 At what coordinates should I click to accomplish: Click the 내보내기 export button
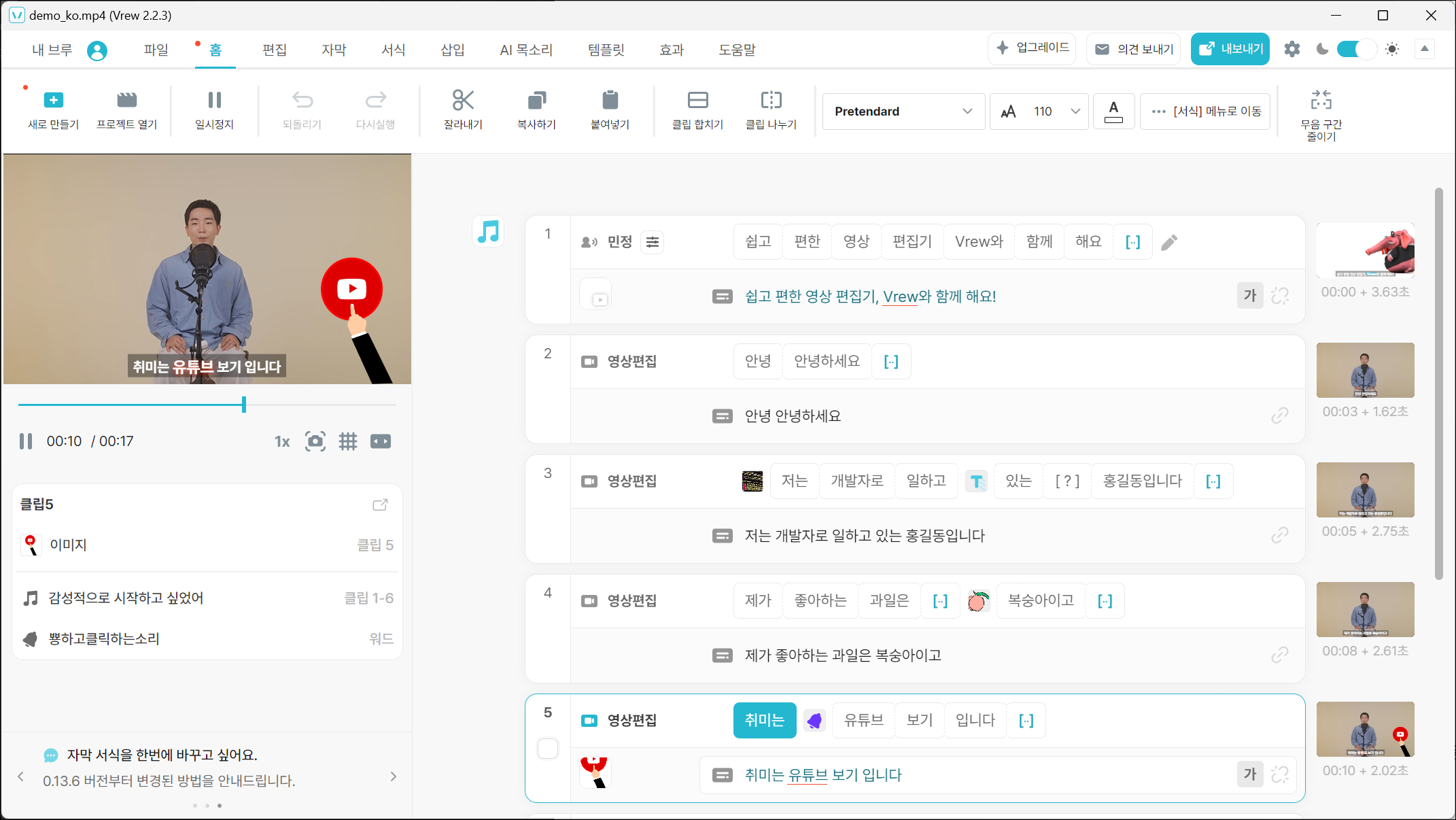point(1230,49)
